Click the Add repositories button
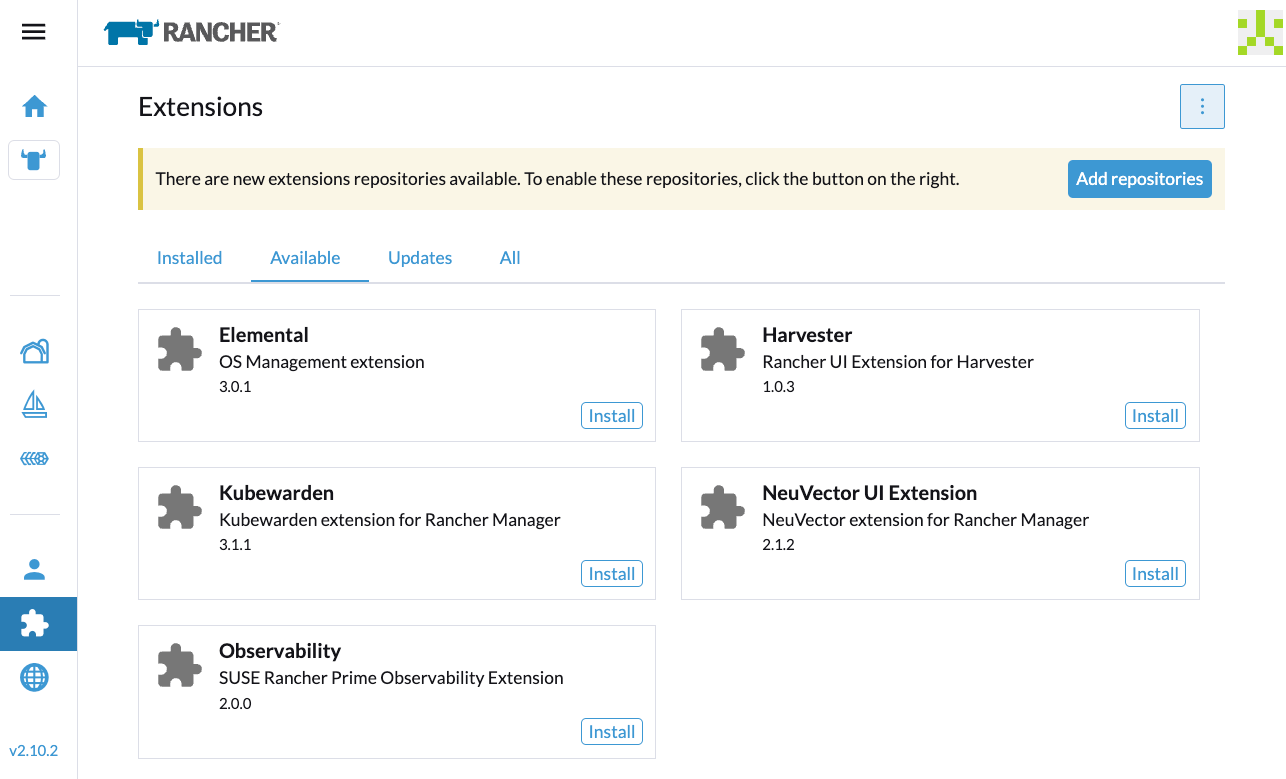 (x=1139, y=178)
